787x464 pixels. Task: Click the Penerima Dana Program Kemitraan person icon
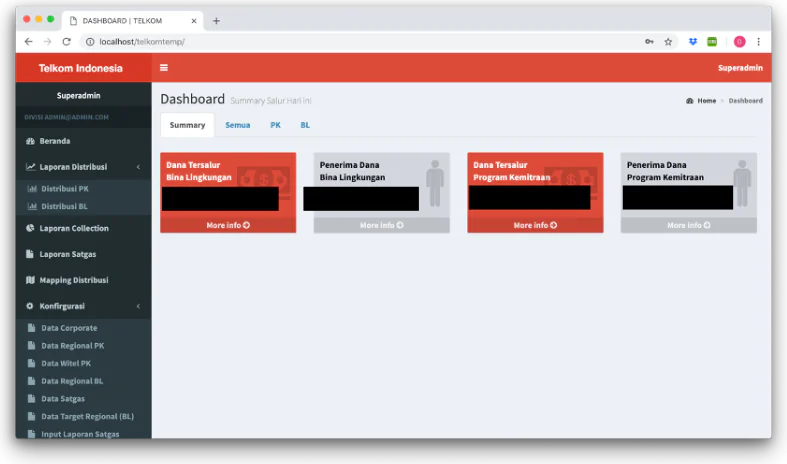click(742, 183)
